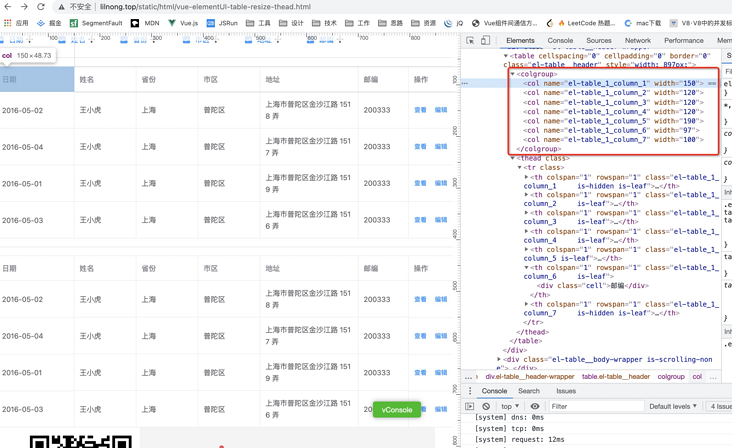Viewport: 732px width, 448px height.
Task: Reload the page with the refresh icon
Action: [x=40, y=7]
